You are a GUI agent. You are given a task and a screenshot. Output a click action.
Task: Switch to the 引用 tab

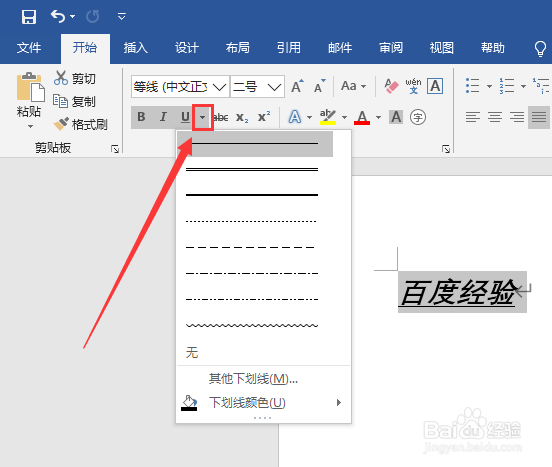(289, 48)
